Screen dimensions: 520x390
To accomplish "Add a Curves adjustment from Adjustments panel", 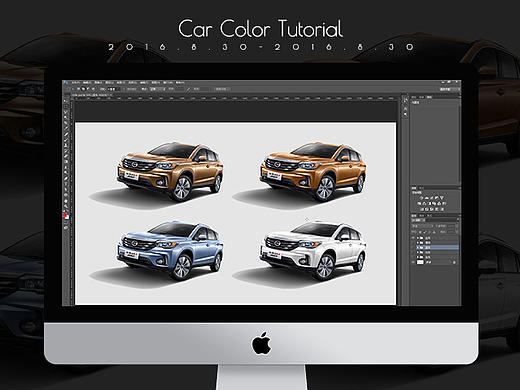I will pos(432,198).
